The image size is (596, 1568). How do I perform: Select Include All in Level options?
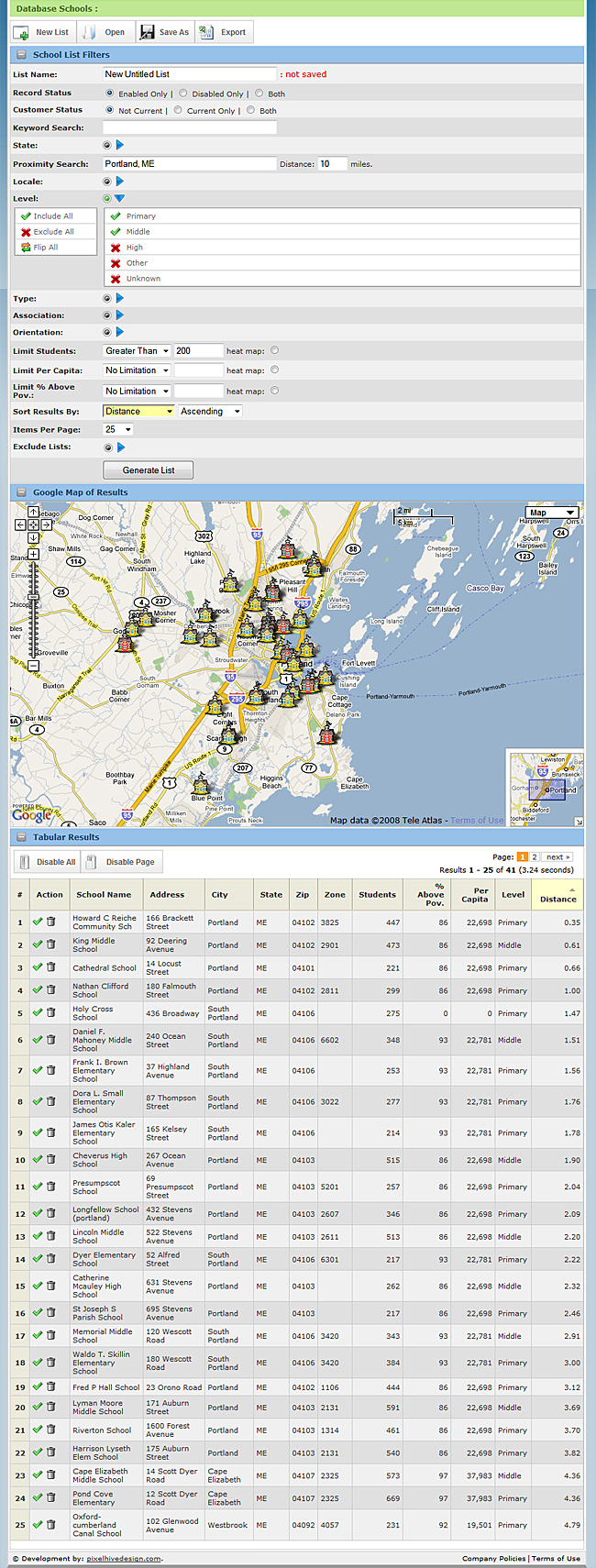pyautogui.click(x=55, y=216)
